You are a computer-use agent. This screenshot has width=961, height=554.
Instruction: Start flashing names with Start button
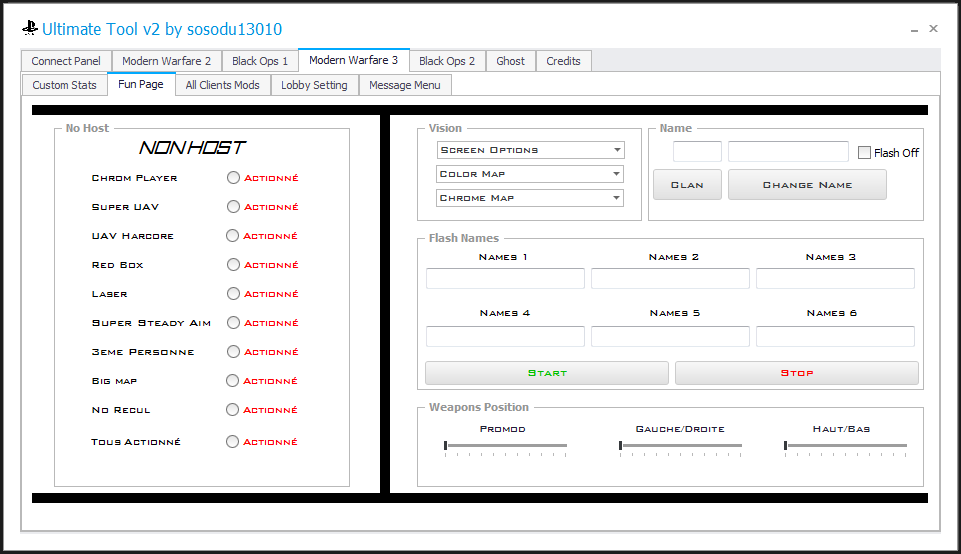tap(547, 373)
